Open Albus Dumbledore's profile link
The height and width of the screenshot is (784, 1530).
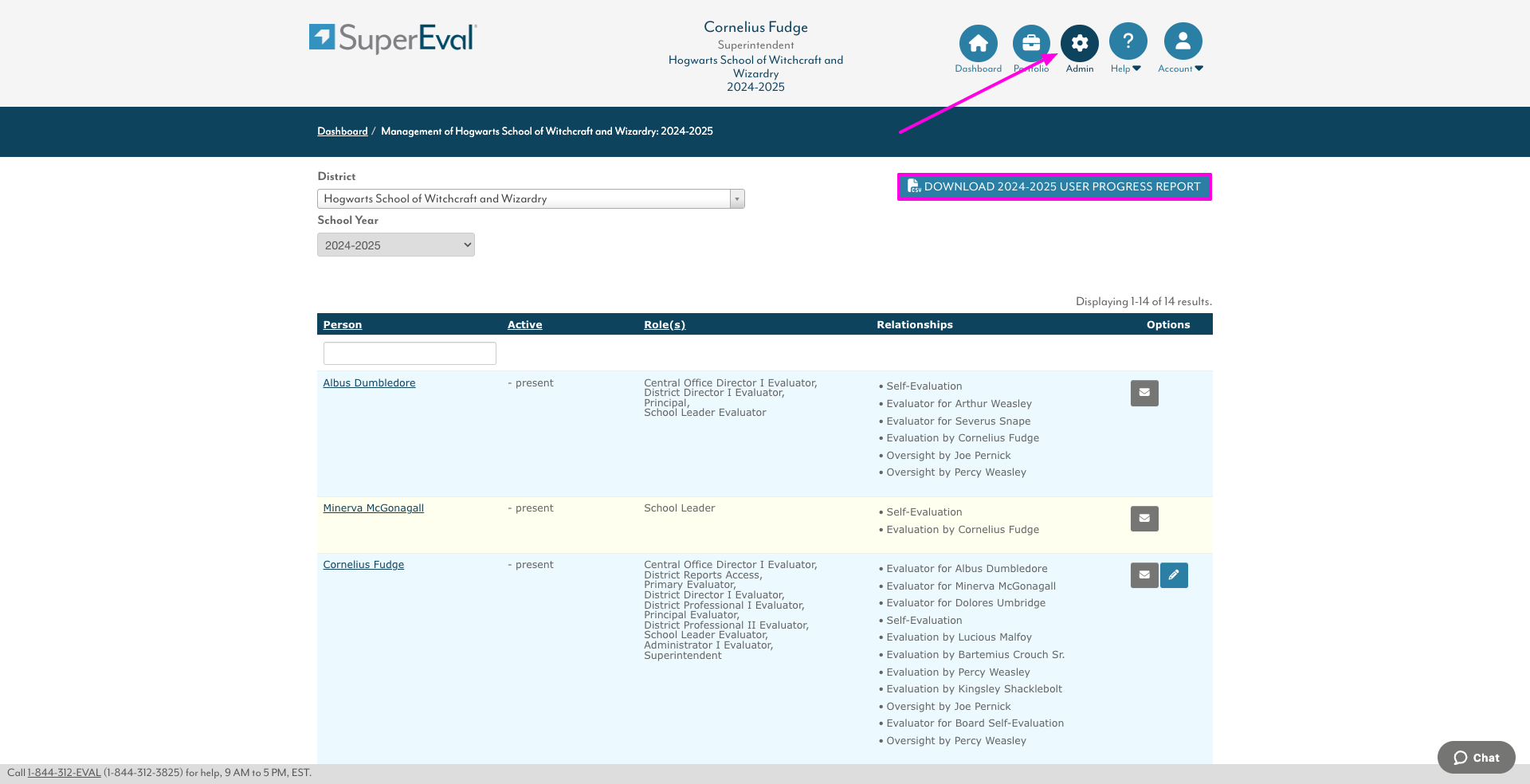point(369,383)
